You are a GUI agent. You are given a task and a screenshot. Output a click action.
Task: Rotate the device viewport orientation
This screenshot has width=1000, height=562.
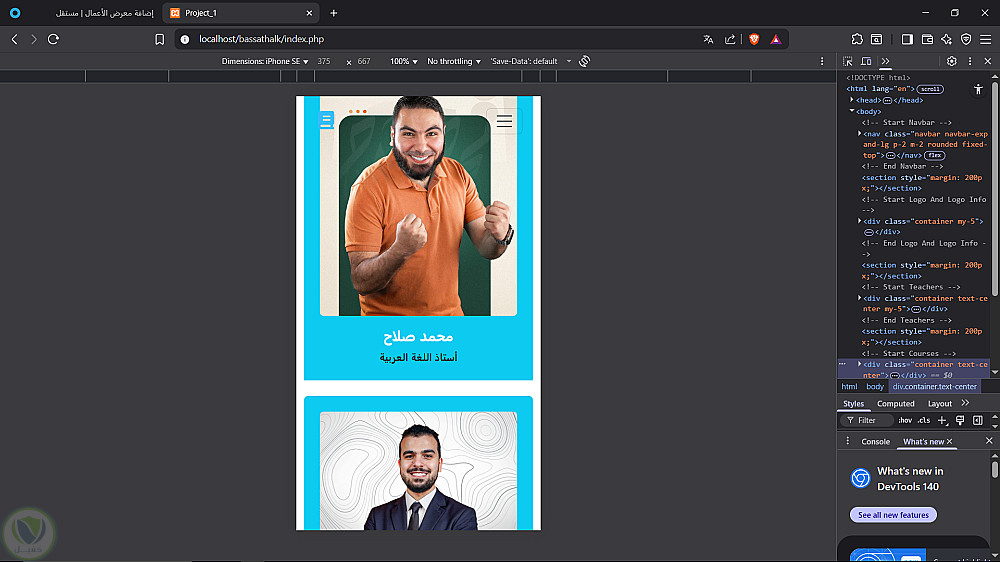[584, 61]
